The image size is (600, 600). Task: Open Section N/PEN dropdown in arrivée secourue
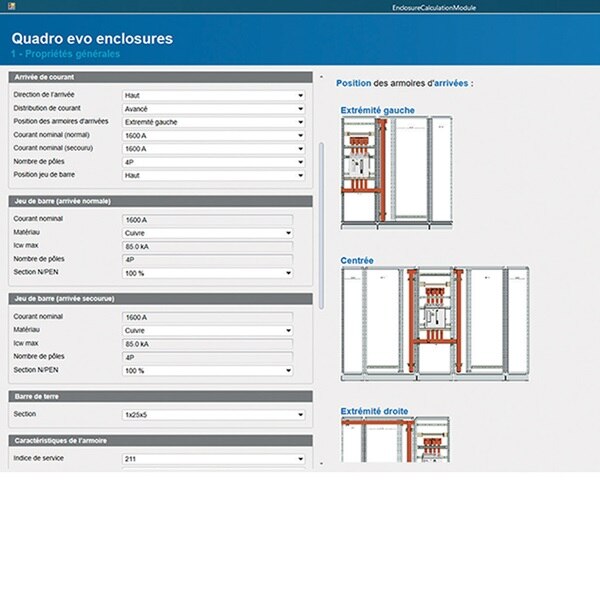click(208, 370)
